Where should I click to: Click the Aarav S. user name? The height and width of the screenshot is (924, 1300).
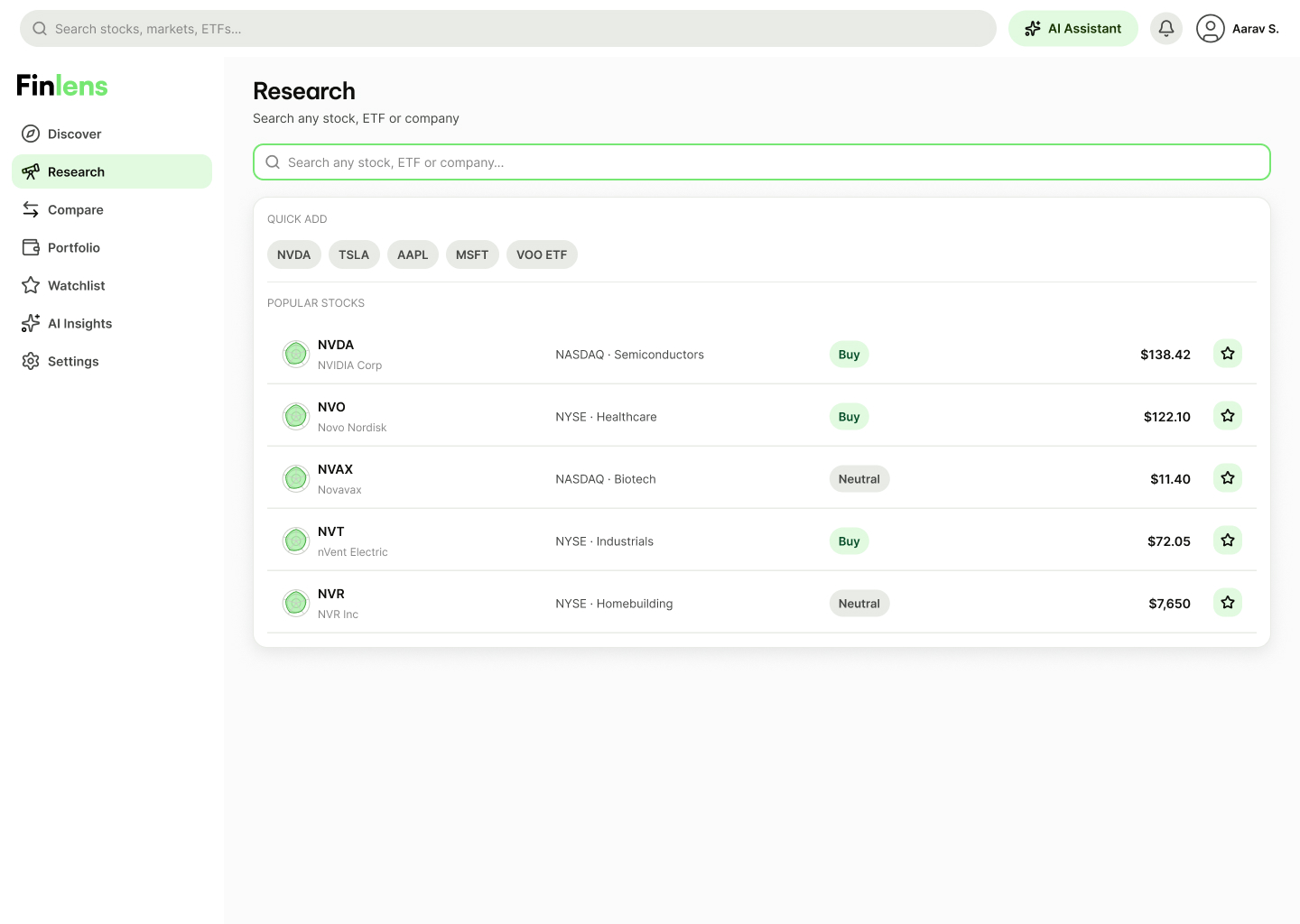coord(1256,29)
